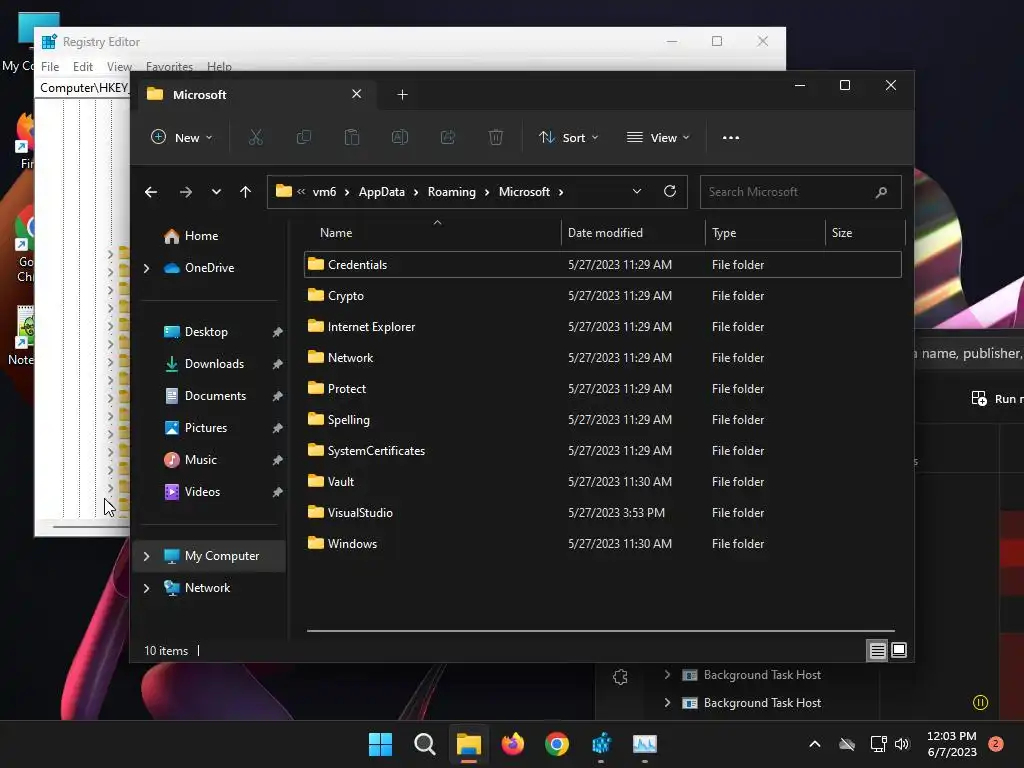
Task: Add a new Explorer tab
Action: point(402,95)
